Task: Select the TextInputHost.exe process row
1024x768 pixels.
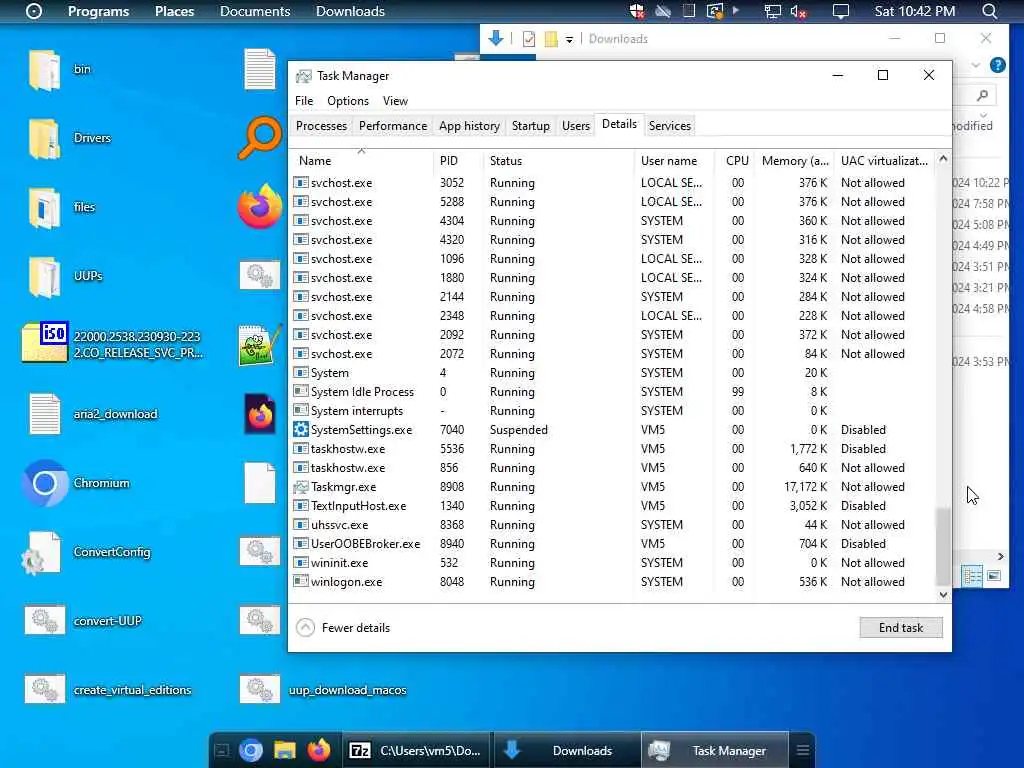Action: click(612, 505)
